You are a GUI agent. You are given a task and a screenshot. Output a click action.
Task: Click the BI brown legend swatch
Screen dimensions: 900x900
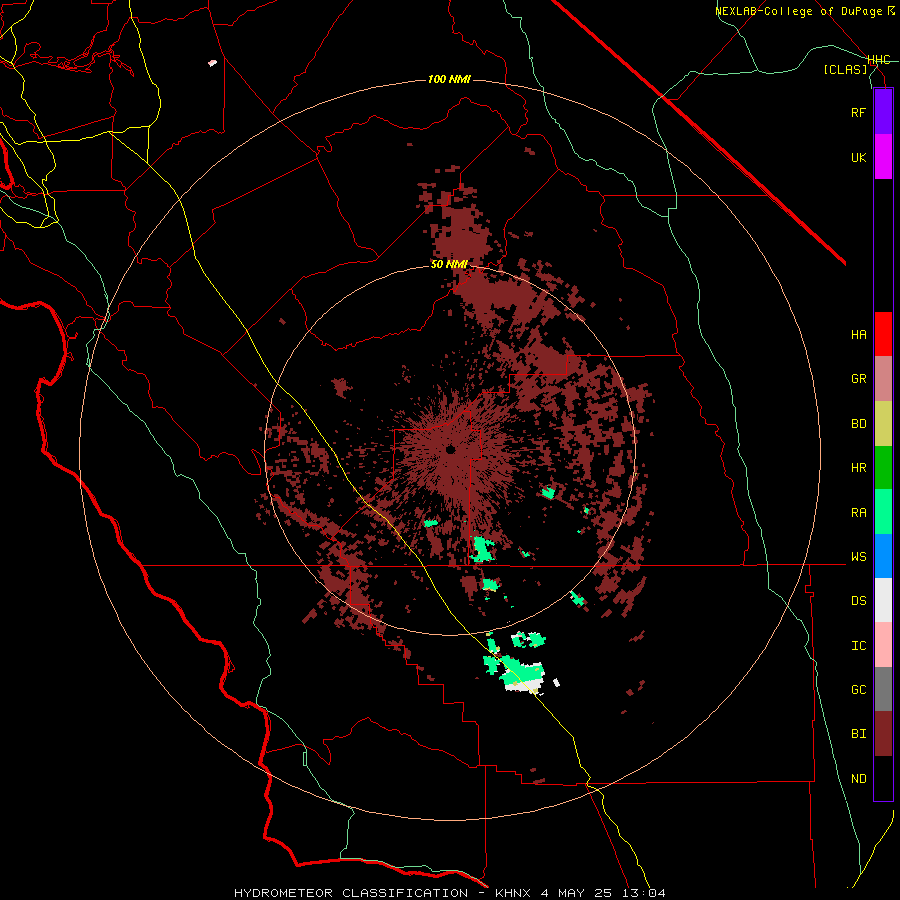click(x=883, y=734)
